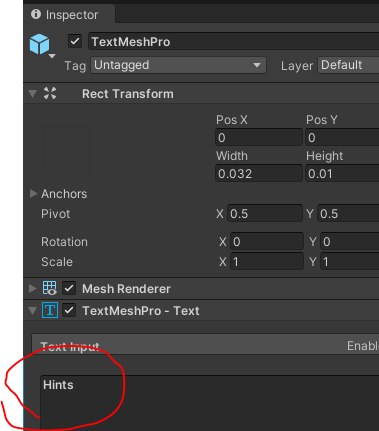Open the Untagged tag dropdown
This screenshot has height=431, width=379.
(x=178, y=65)
